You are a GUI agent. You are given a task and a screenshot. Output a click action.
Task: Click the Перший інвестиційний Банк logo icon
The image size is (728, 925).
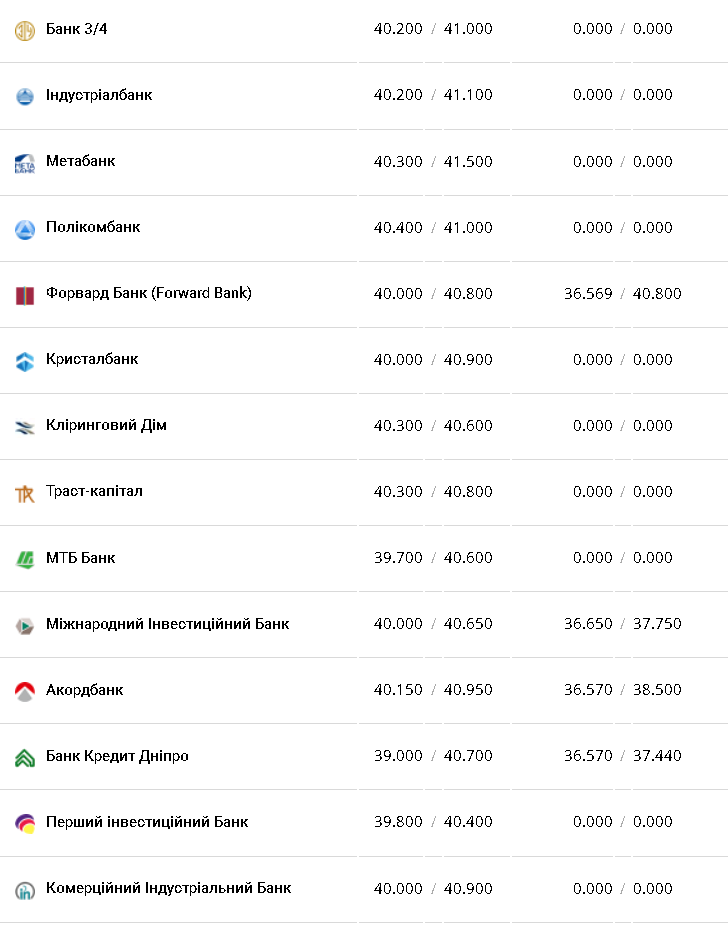(x=25, y=823)
